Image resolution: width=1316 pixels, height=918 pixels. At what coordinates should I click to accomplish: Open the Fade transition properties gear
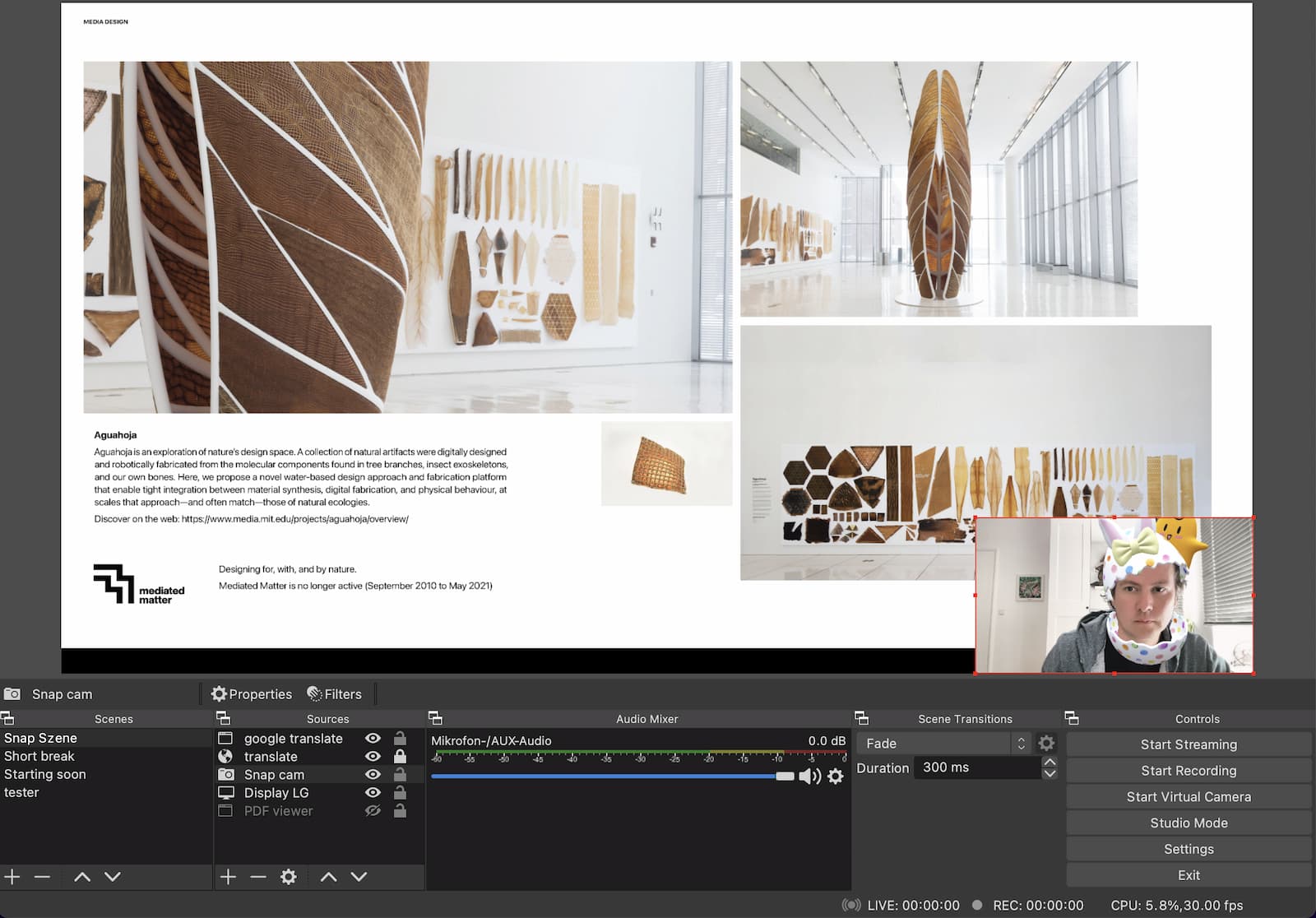(1046, 743)
